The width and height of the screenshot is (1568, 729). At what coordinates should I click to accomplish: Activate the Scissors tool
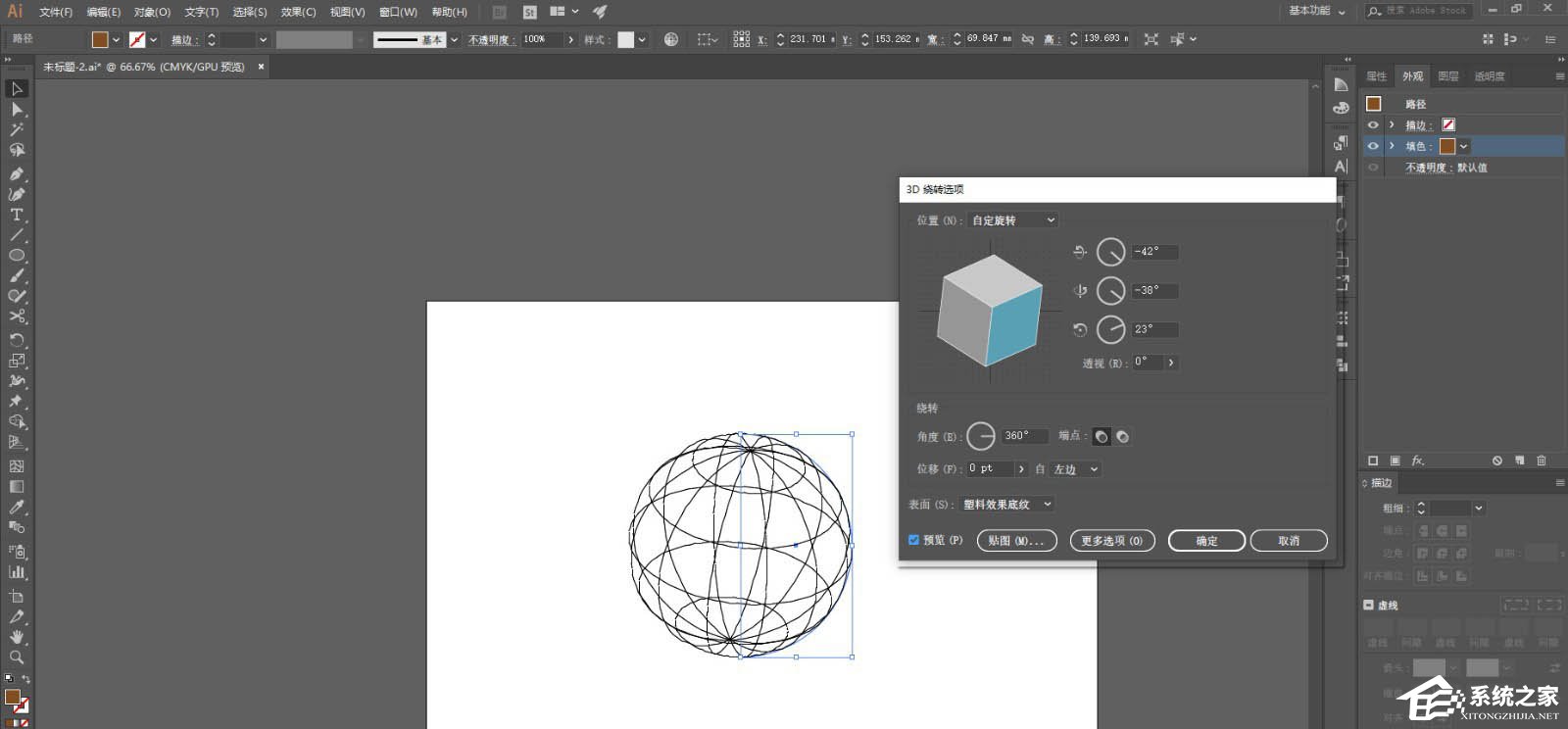[17, 316]
